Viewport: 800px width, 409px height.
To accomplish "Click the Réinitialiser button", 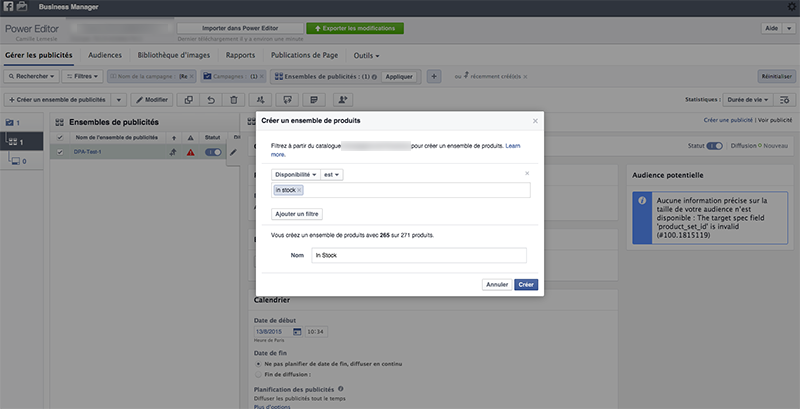I will pyautogui.click(x=777, y=76).
